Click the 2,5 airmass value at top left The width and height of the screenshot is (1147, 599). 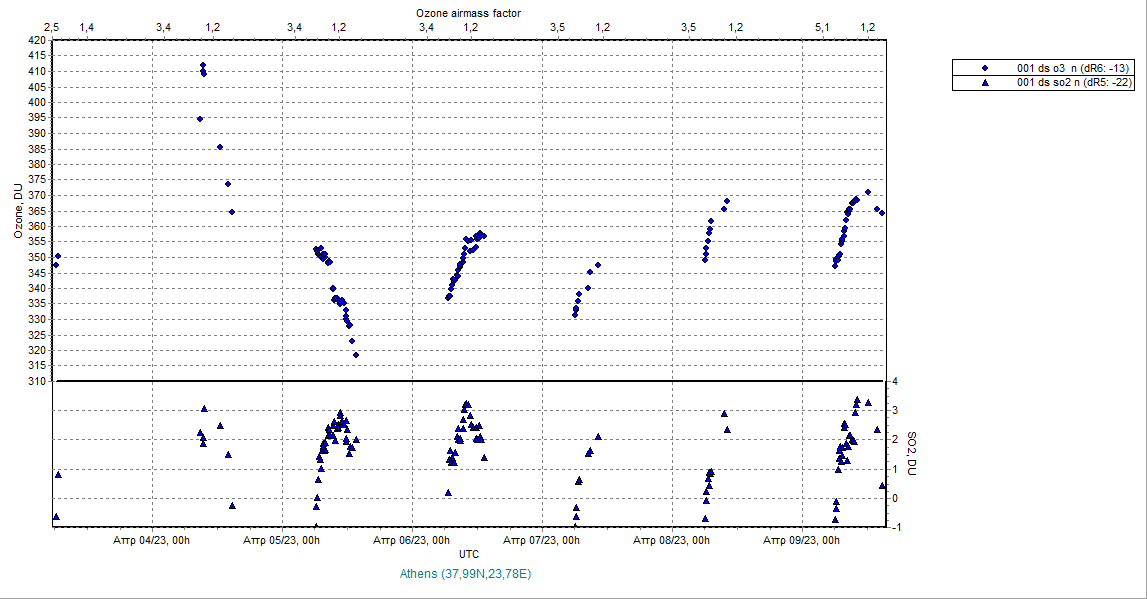coord(54,26)
